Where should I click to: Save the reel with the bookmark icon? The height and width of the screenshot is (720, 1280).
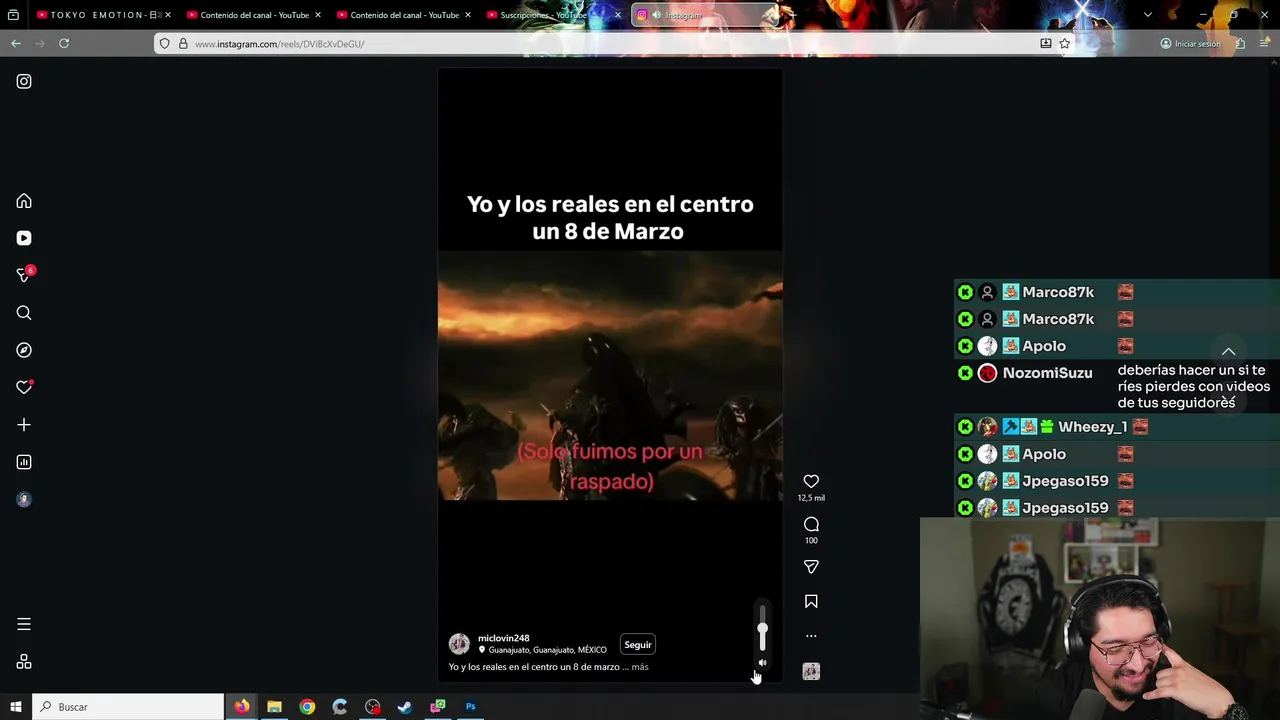811,602
